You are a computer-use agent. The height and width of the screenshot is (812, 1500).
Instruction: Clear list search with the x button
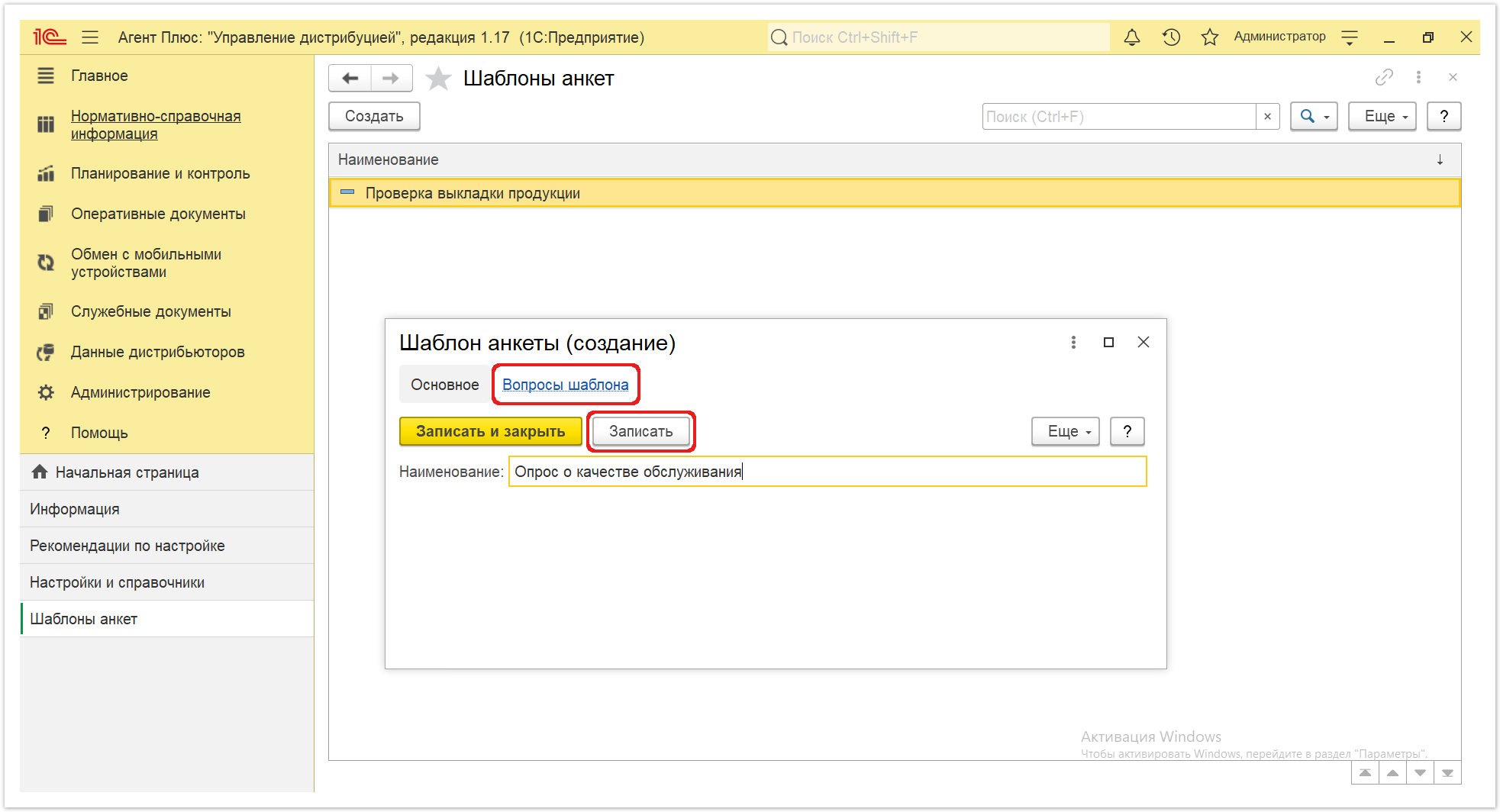click(x=1267, y=117)
